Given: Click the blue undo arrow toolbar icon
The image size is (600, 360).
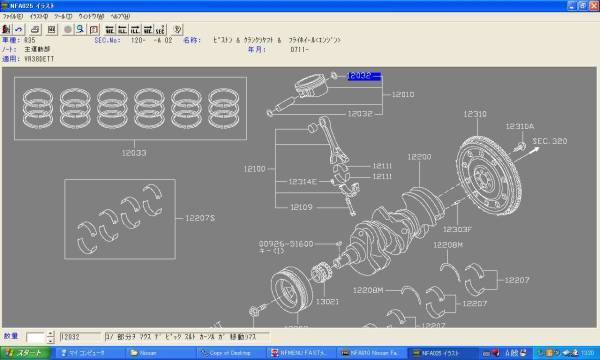Looking at the screenshot, I should (18, 29).
